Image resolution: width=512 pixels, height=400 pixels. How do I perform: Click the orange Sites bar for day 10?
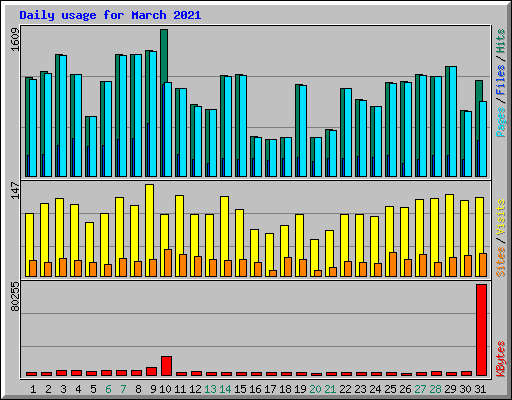pos(168,263)
